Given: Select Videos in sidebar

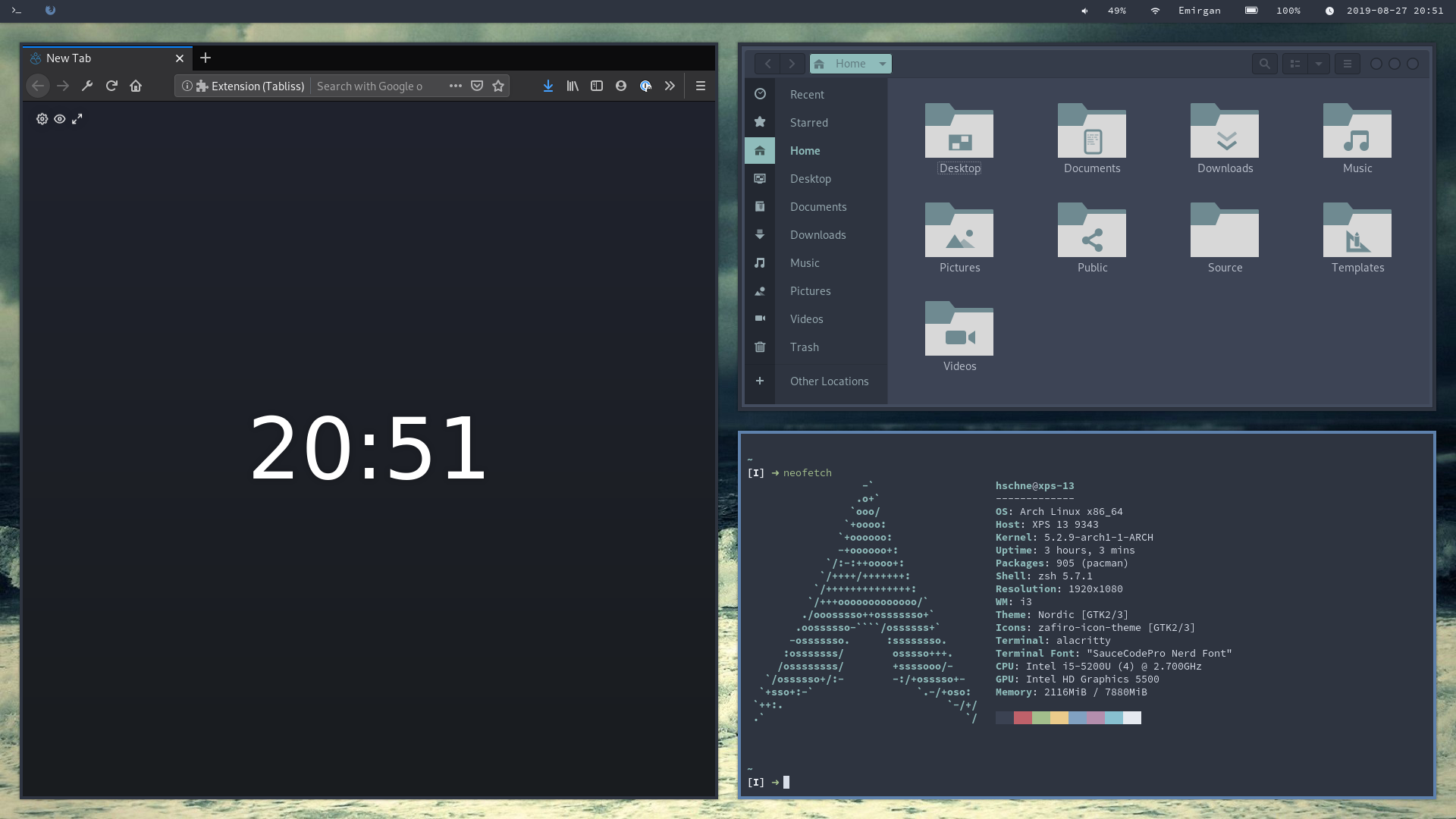Looking at the screenshot, I should coord(816,318).
